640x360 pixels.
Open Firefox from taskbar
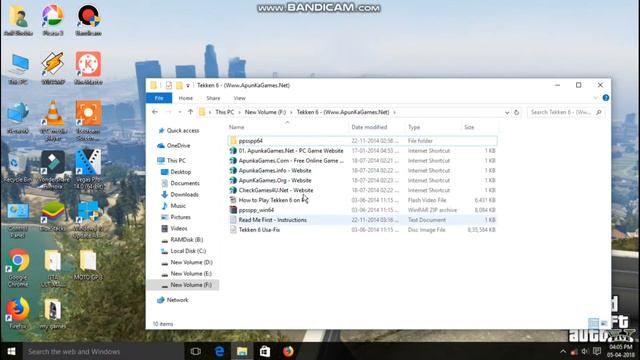click(x=288, y=351)
